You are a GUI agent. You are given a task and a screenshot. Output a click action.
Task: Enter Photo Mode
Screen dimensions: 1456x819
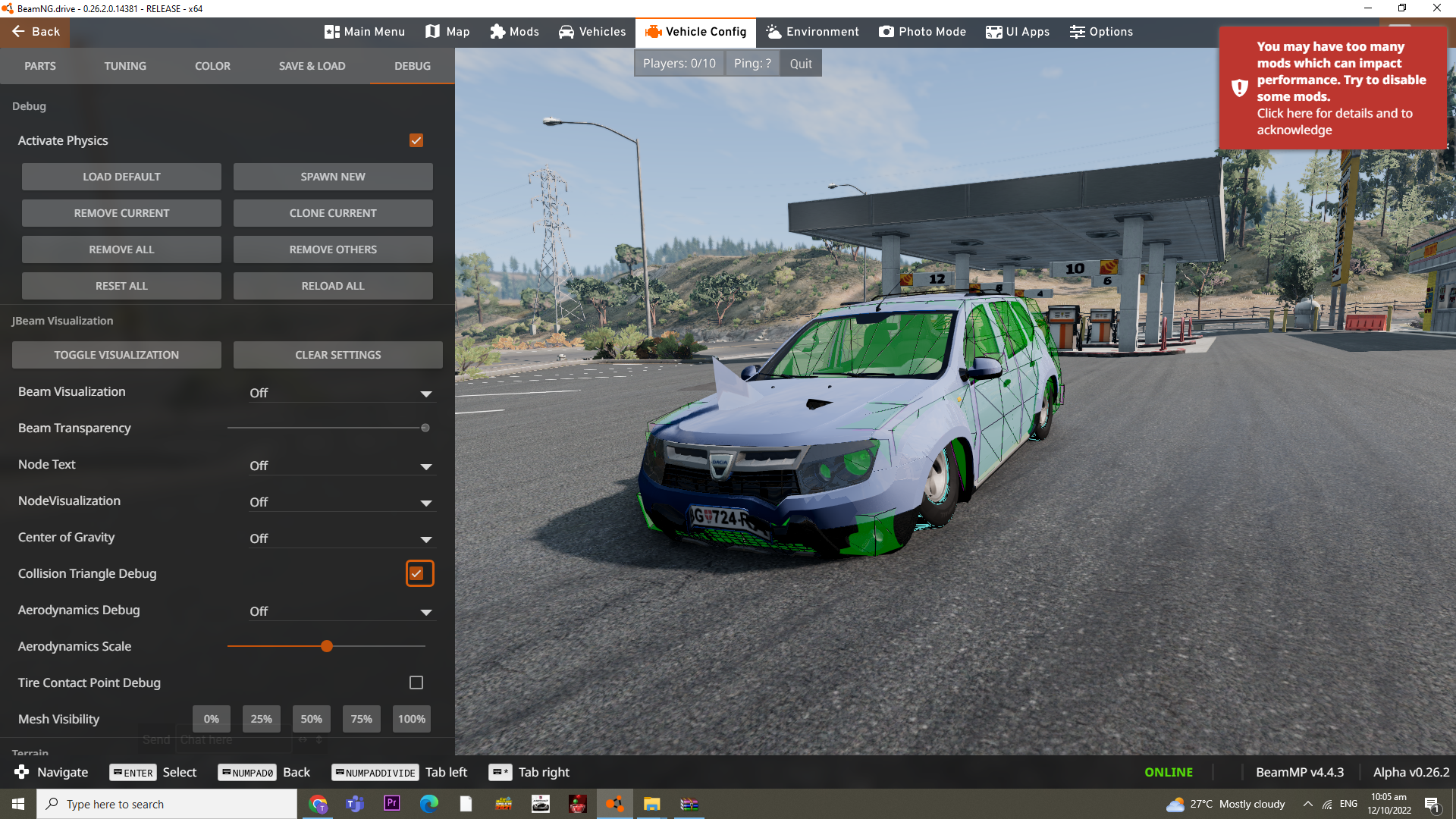(922, 32)
